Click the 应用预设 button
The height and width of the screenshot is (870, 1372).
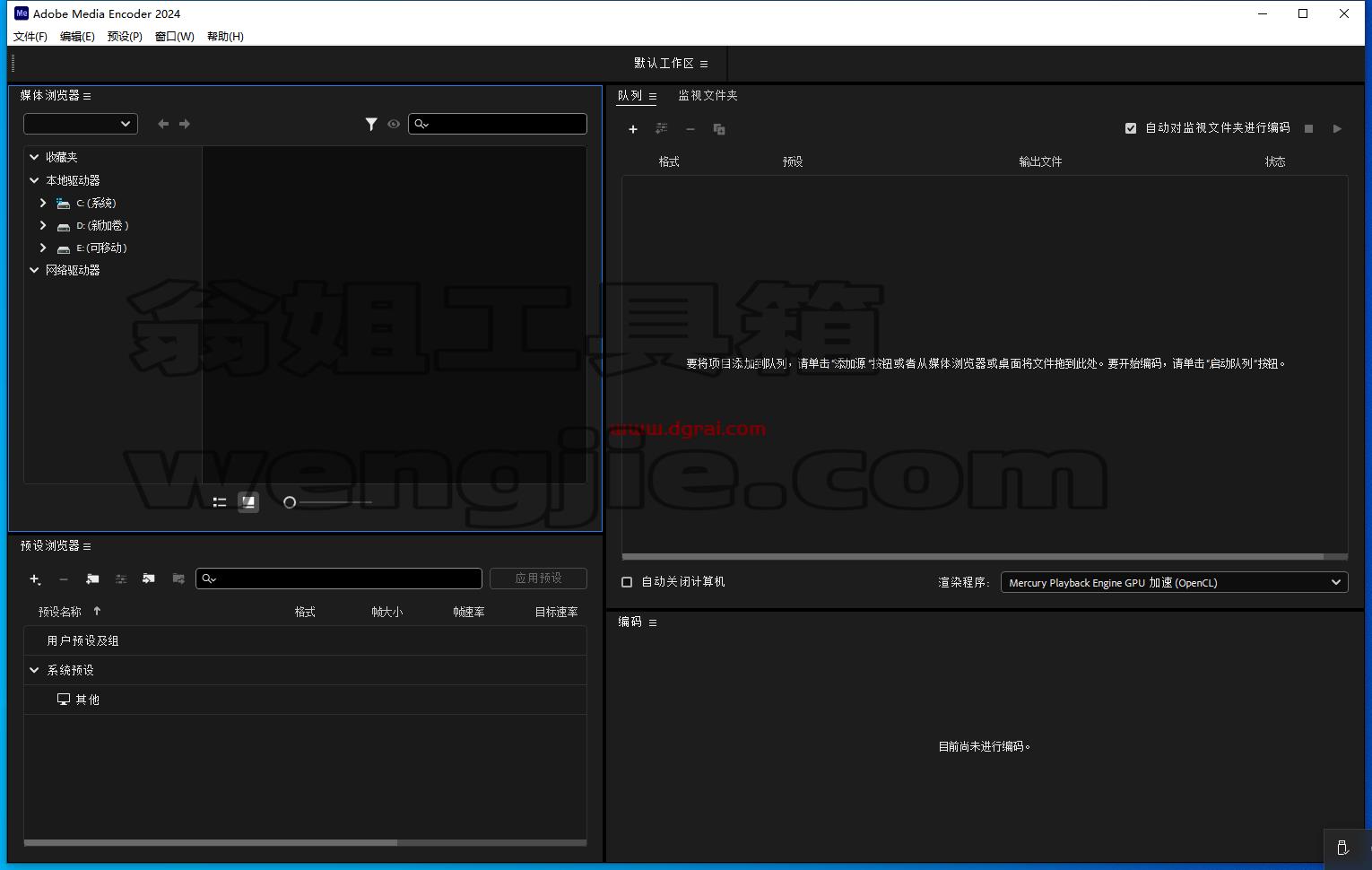tap(538, 579)
